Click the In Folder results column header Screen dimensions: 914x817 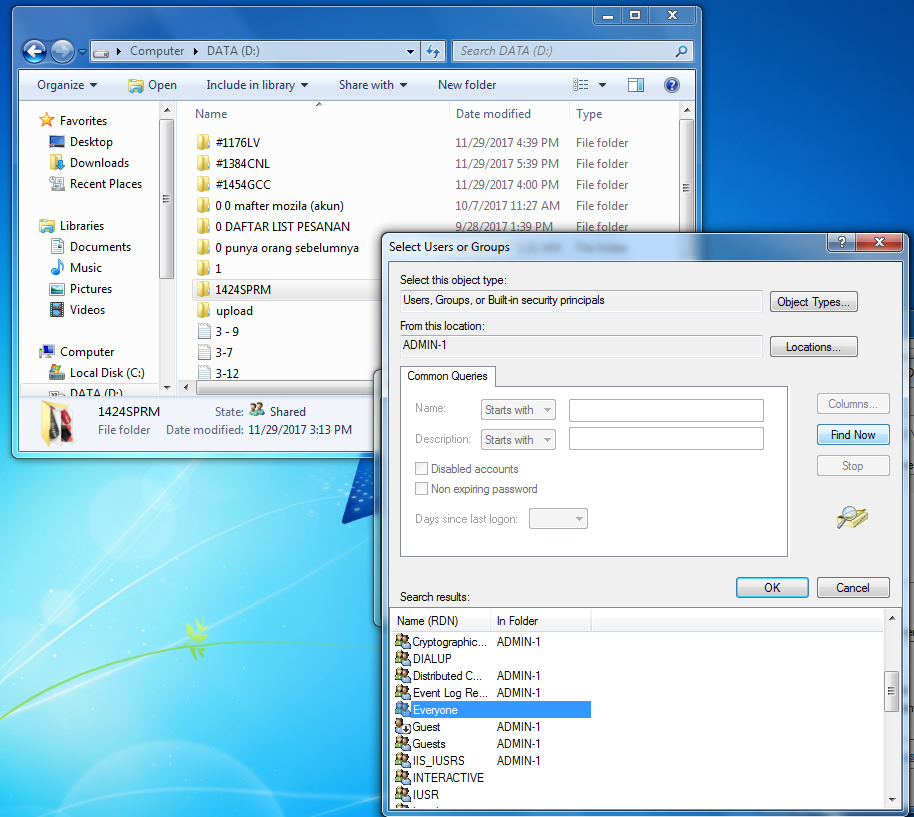point(541,621)
